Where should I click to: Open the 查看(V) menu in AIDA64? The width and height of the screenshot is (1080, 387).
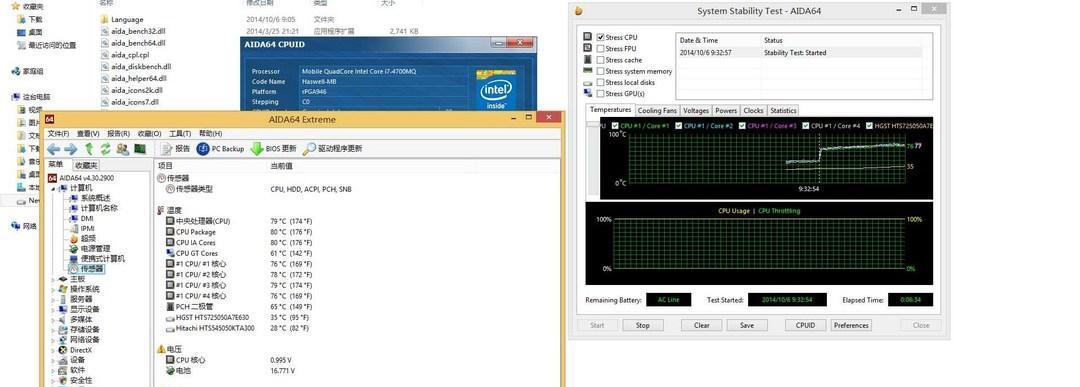tap(88, 134)
